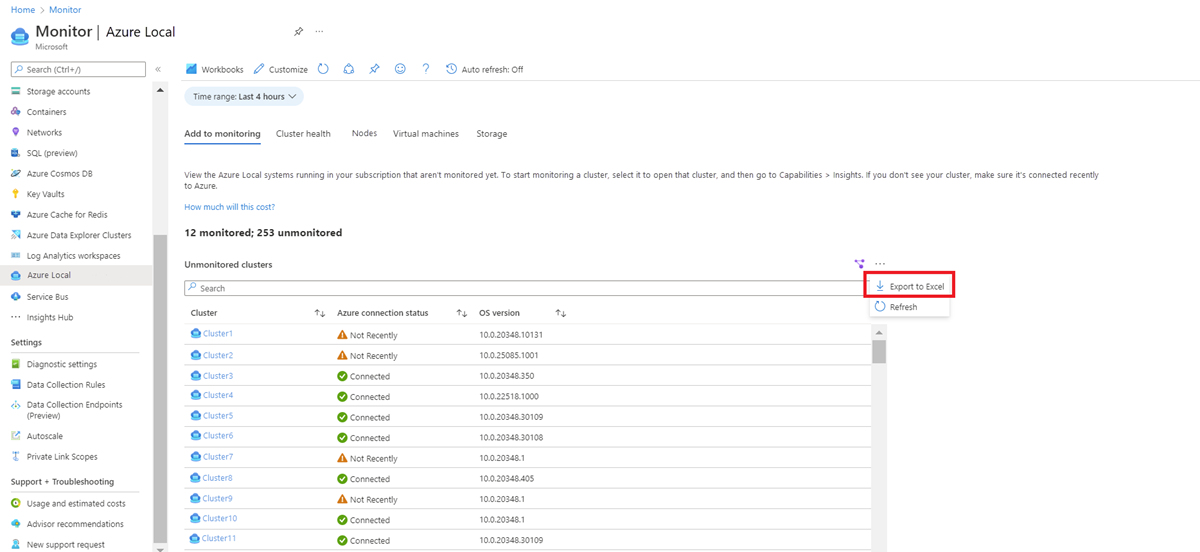Image resolution: width=1200 pixels, height=552 pixels.
Task: Pin the Monitor page using title pin icon
Action: (x=298, y=31)
